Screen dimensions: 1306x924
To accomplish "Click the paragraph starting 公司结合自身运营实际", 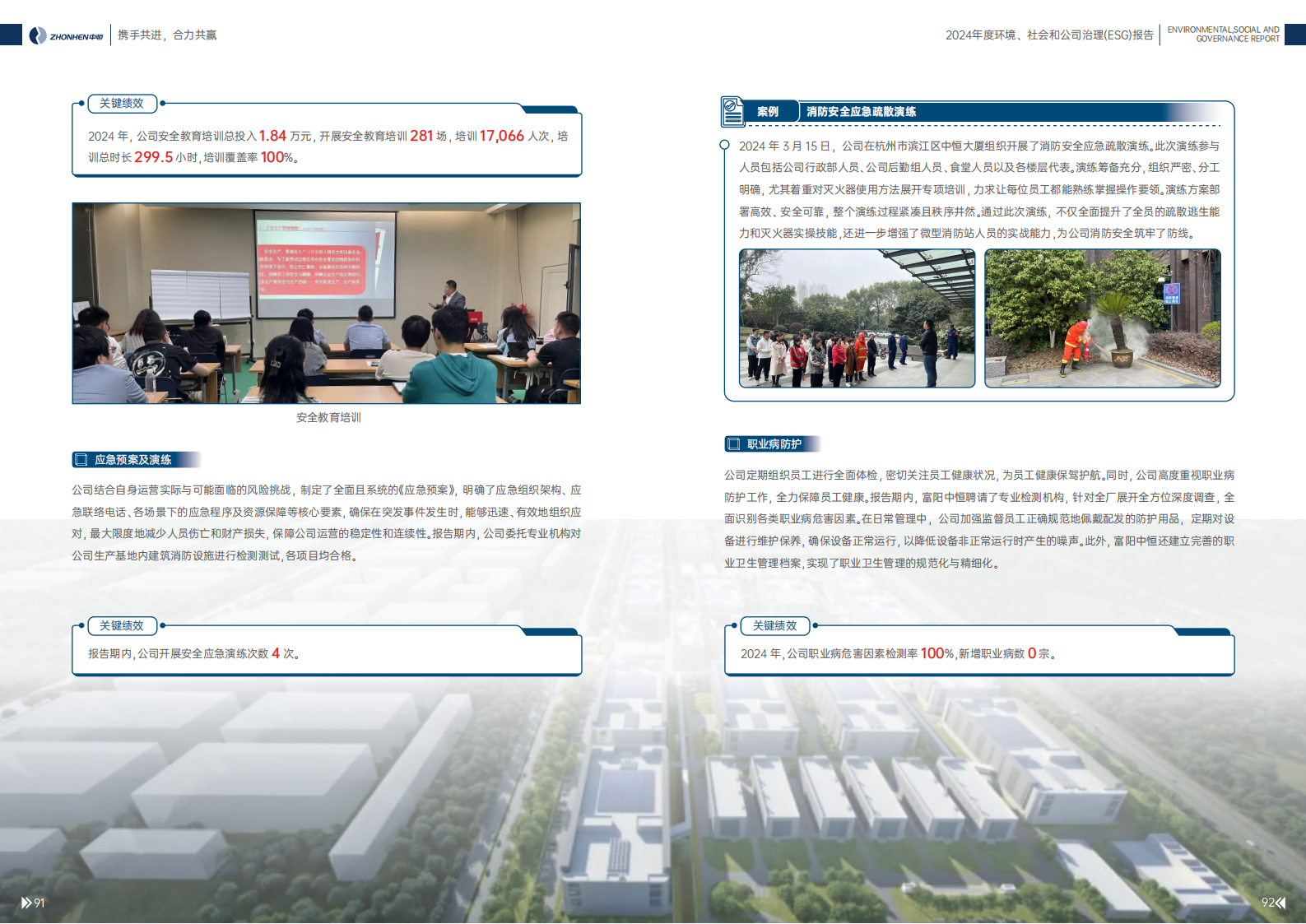I will [x=327, y=522].
